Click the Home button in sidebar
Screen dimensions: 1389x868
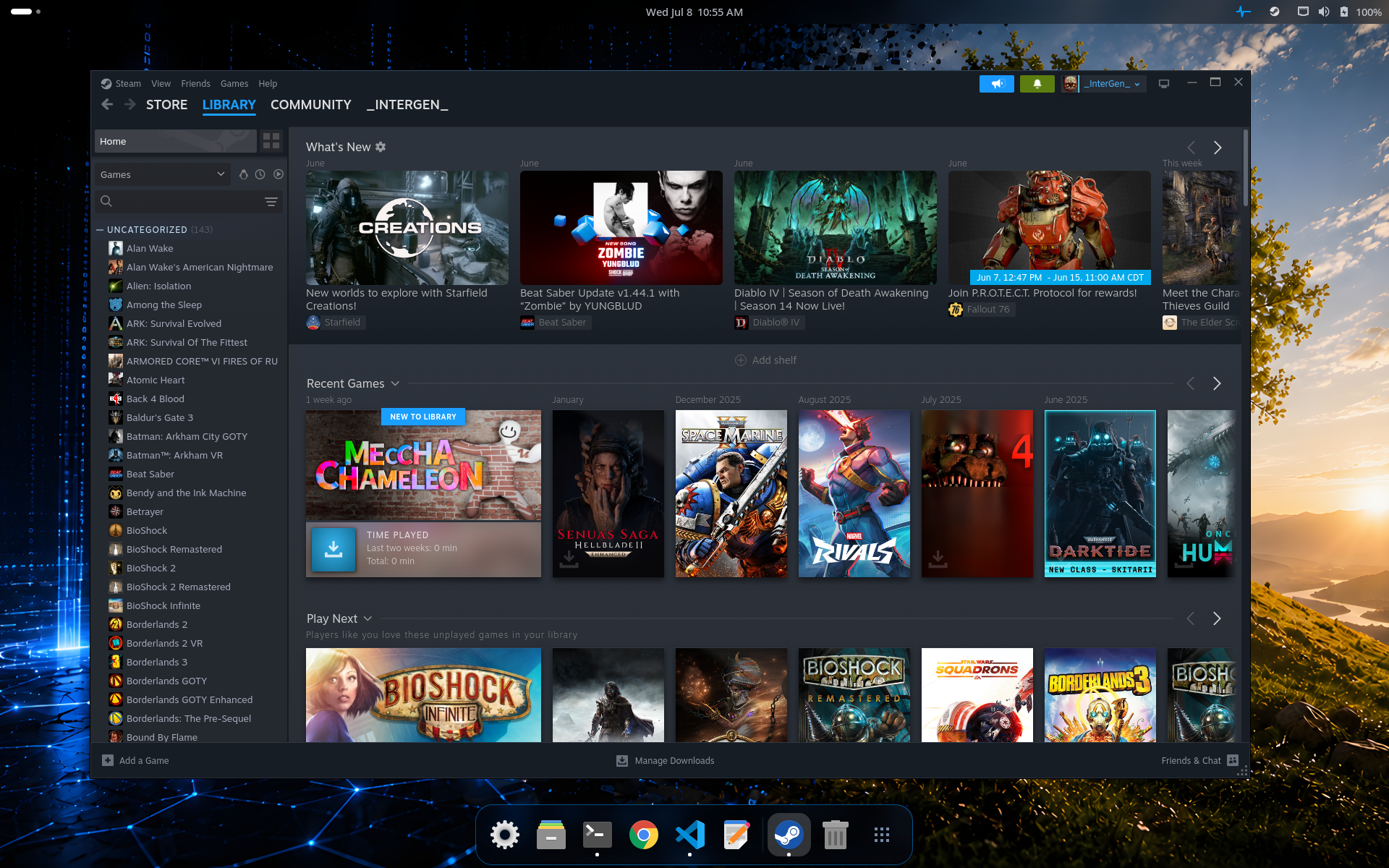176,141
